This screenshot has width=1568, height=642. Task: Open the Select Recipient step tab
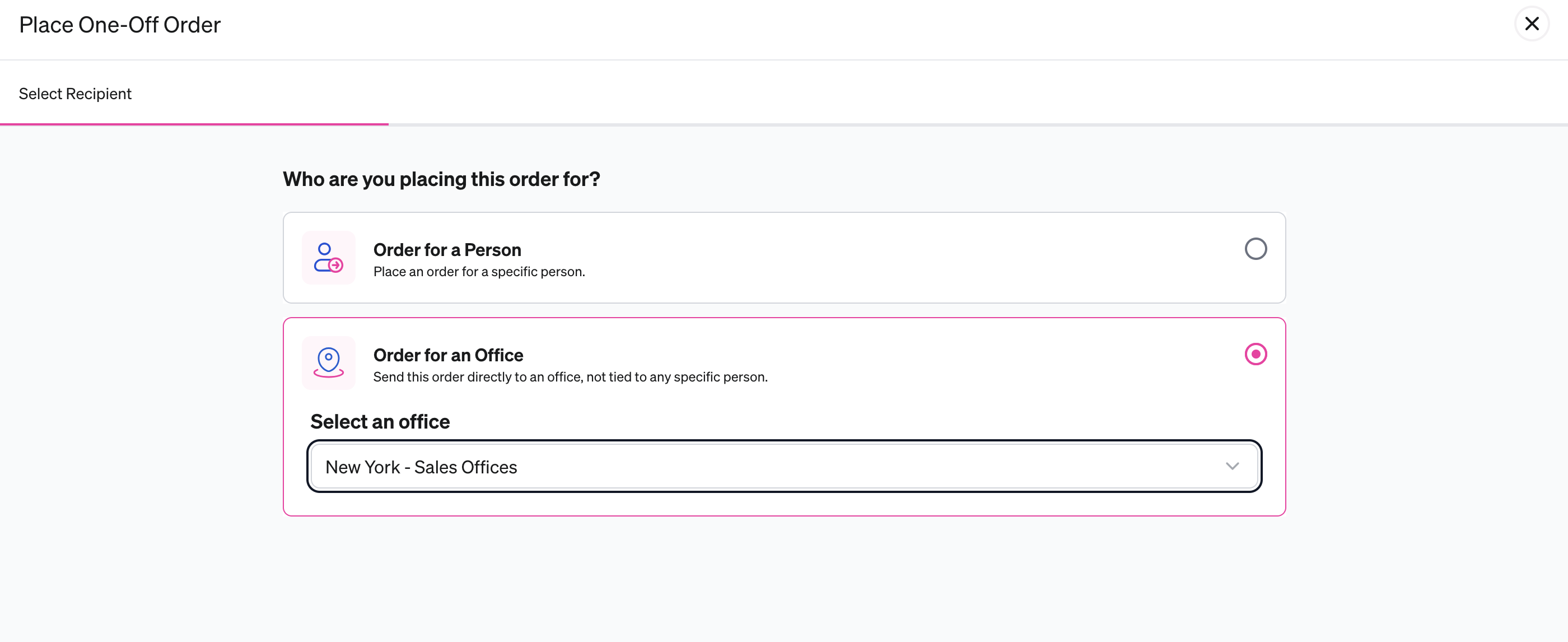(x=75, y=94)
